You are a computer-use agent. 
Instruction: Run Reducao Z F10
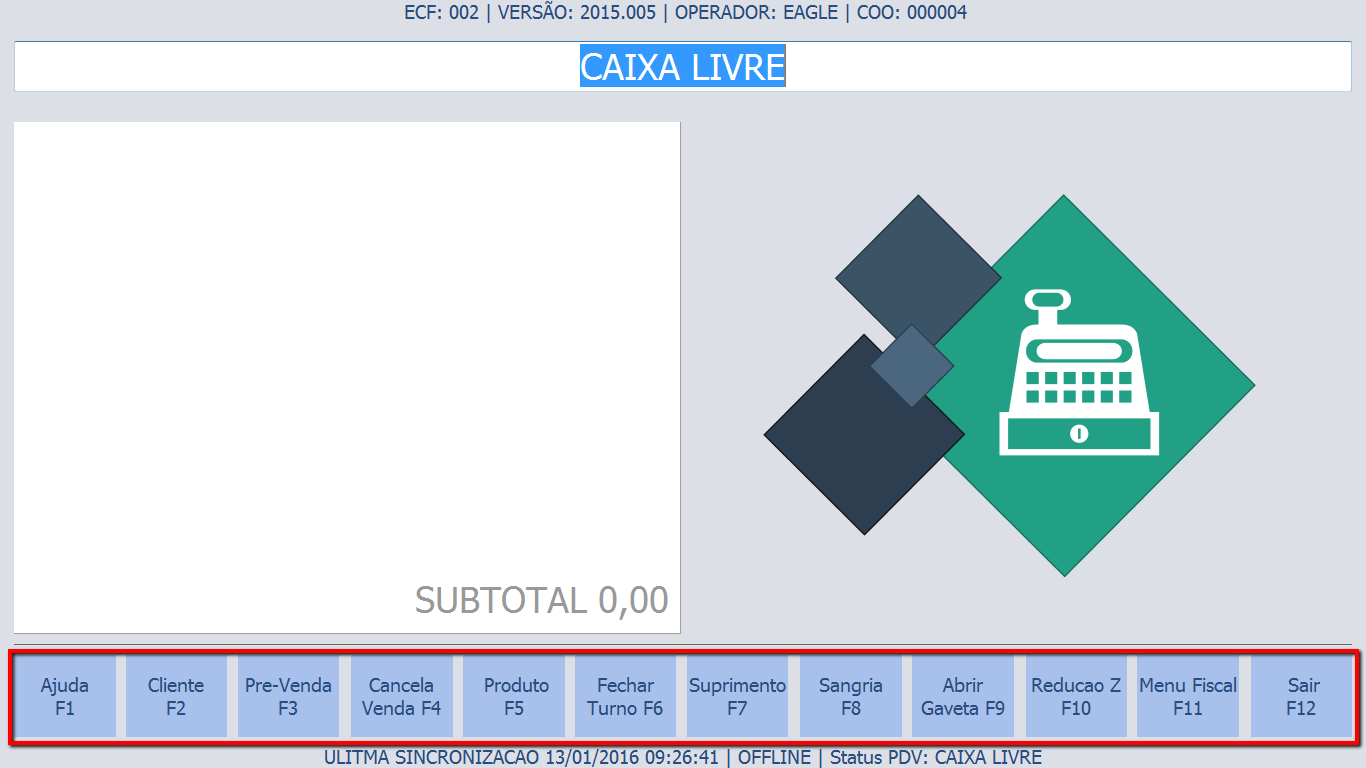click(1076, 697)
